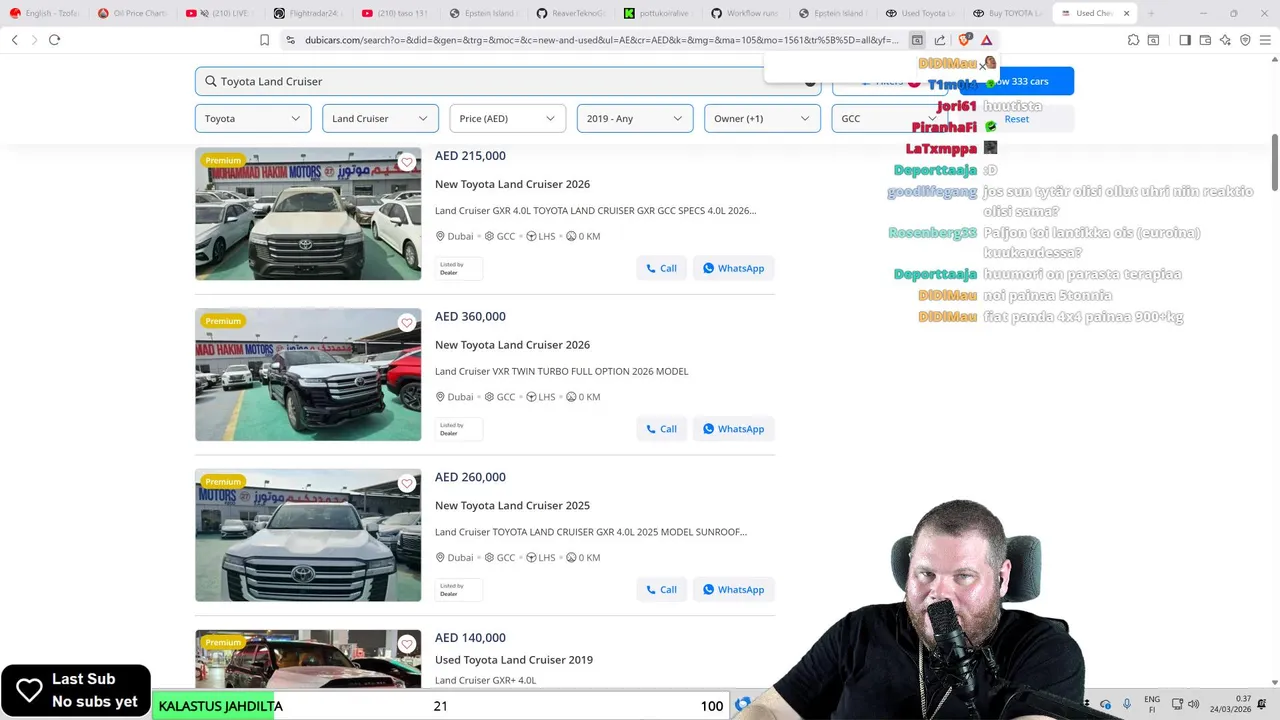Expand the 2019 - Any year dropdown
Image resolution: width=1280 pixels, height=720 pixels.
pyautogui.click(x=635, y=118)
